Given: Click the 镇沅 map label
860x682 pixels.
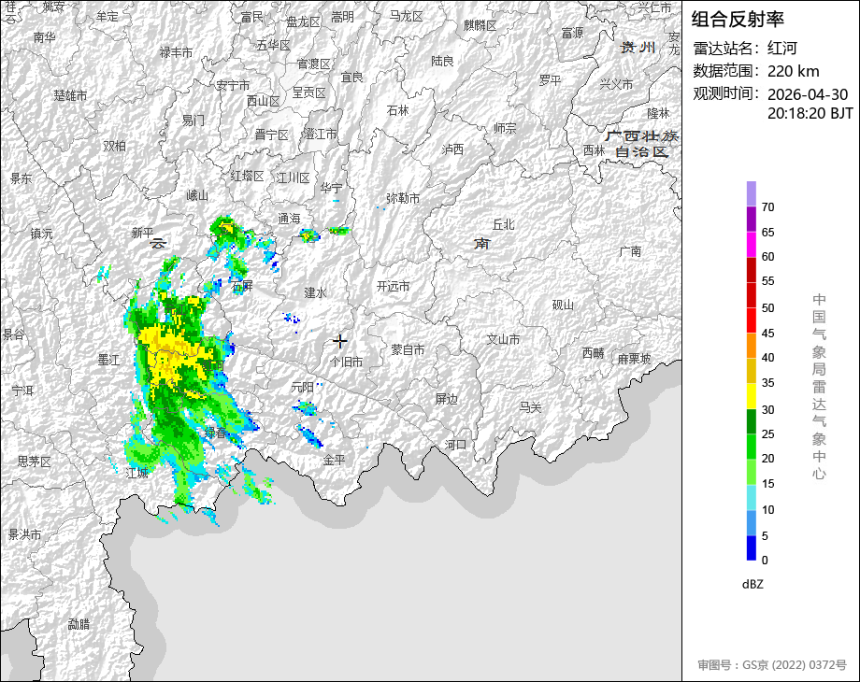Looking at the screenshot, I should [42, 233].
